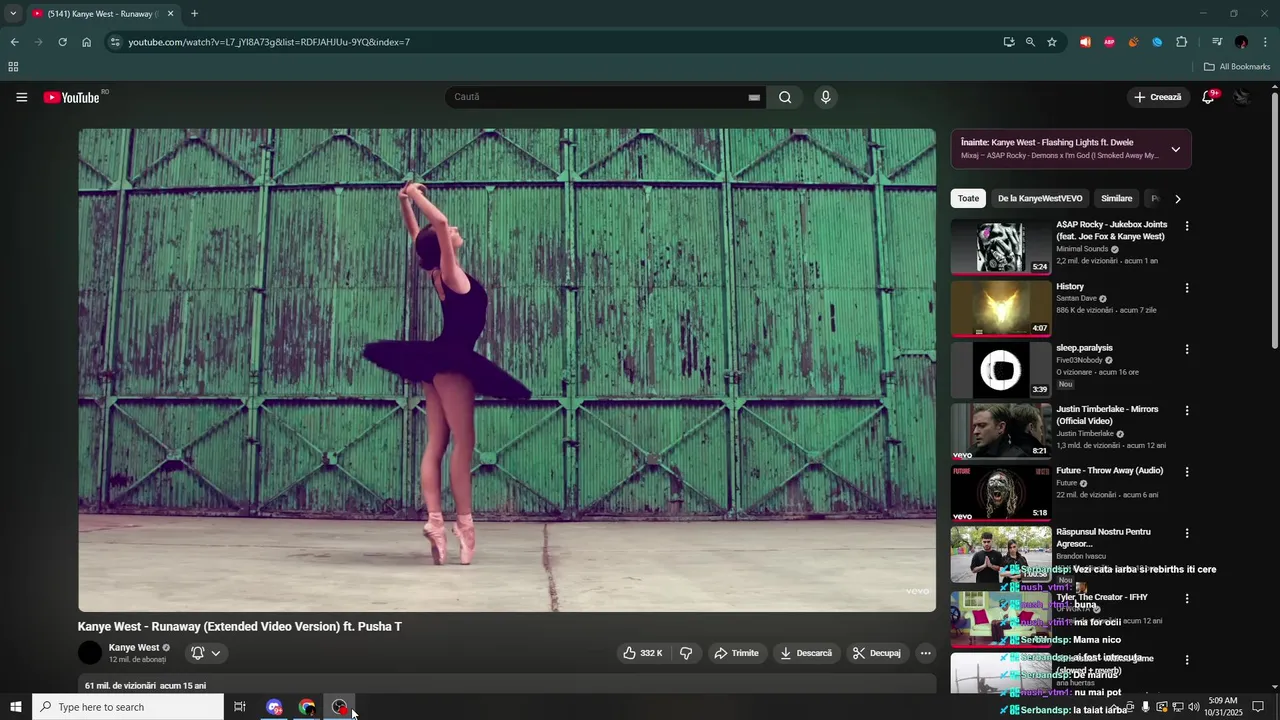This screenshot has height=720, width=1280.
Task: Like the video (332 K)
Action: click(x=643, y=653)
